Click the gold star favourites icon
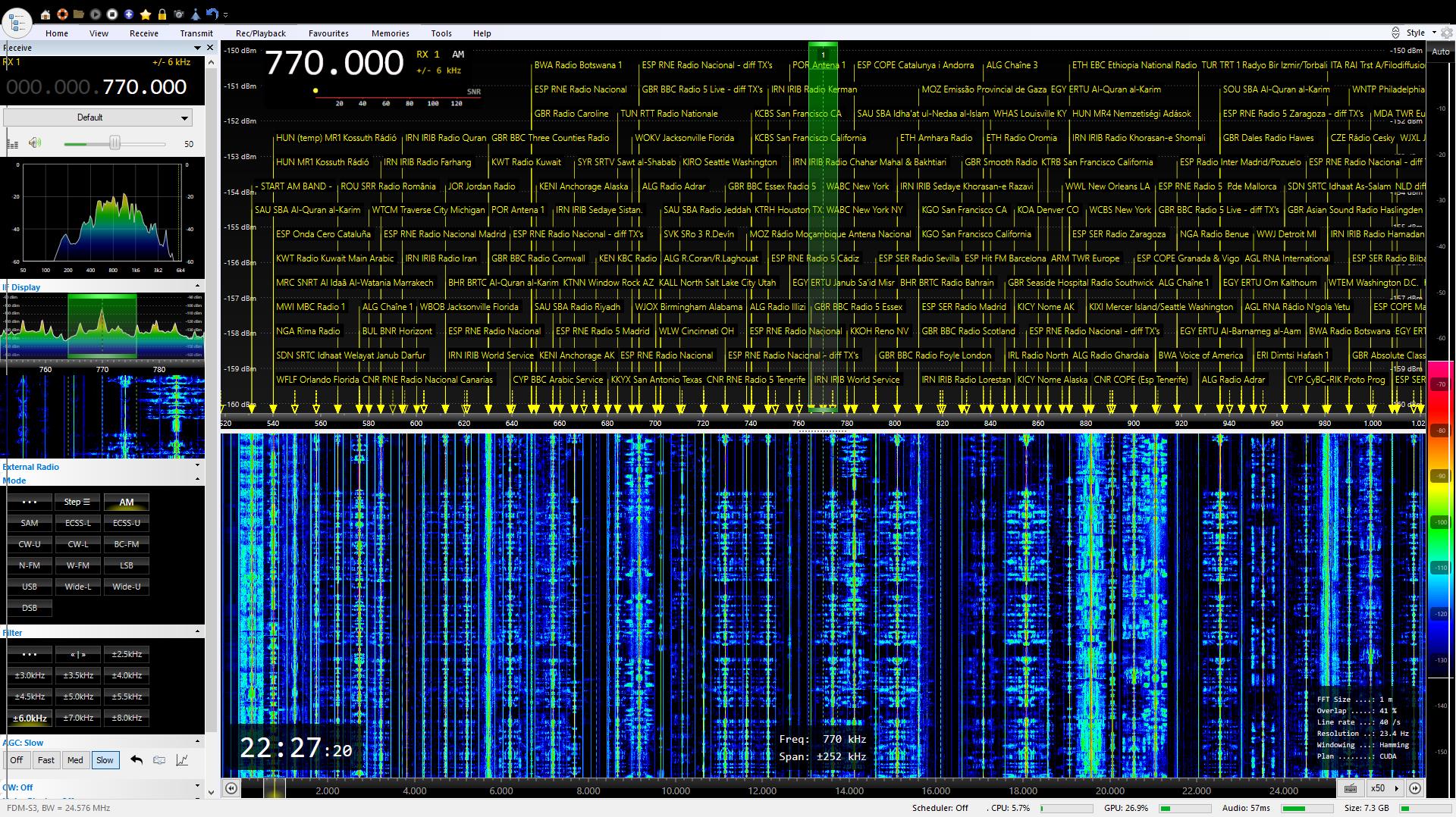This screenshot has width=1456, height=817. pyautogui.click(x=145, y=14)
